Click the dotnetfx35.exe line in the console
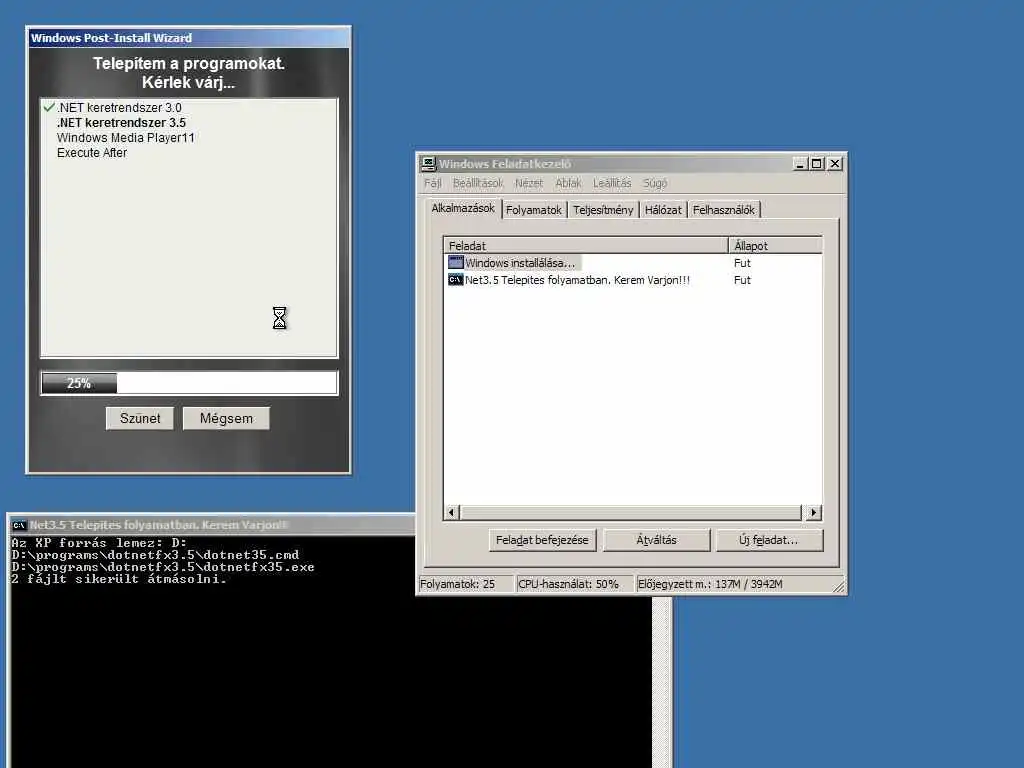Viewport: 1024px width, 768px height. pos(163,567)
